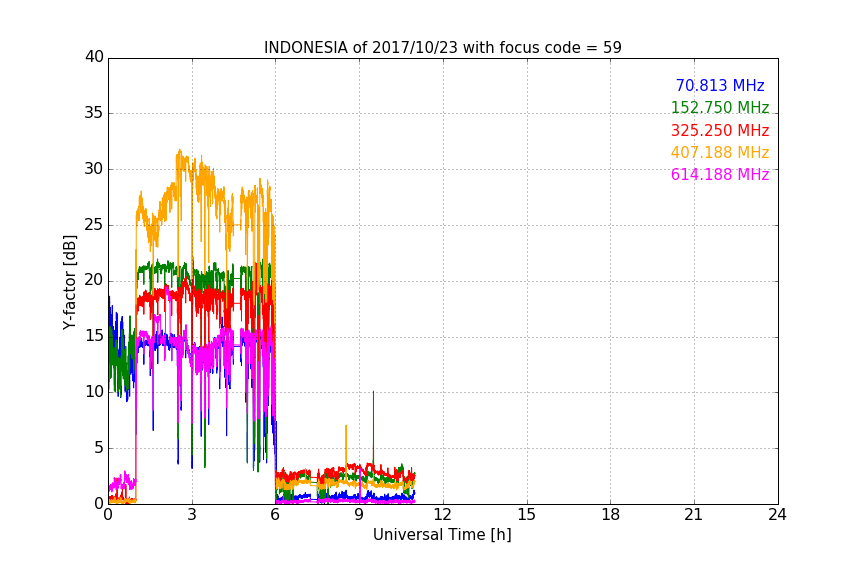Image resolution: width=864 pixels, height=576 pixels.
Task: Select the blue 70.813 MHz legend label
Action: point(720,85)
